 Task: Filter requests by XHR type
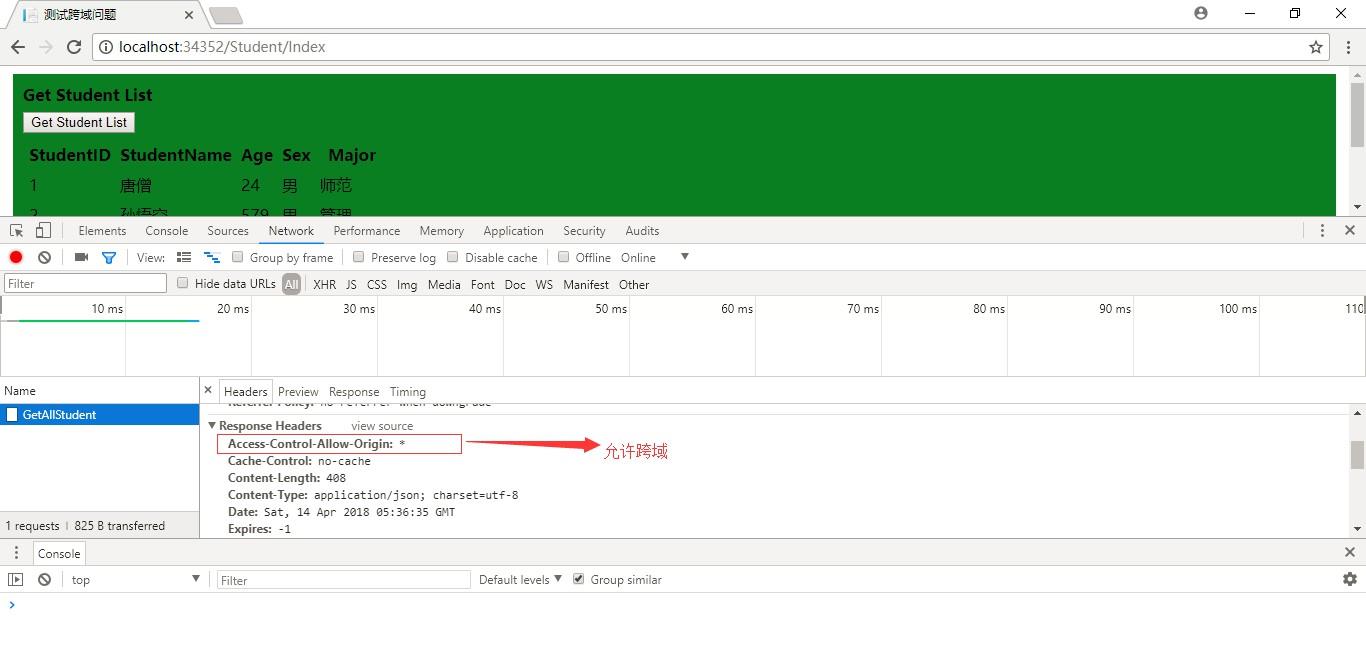click(x=324, y=284)
